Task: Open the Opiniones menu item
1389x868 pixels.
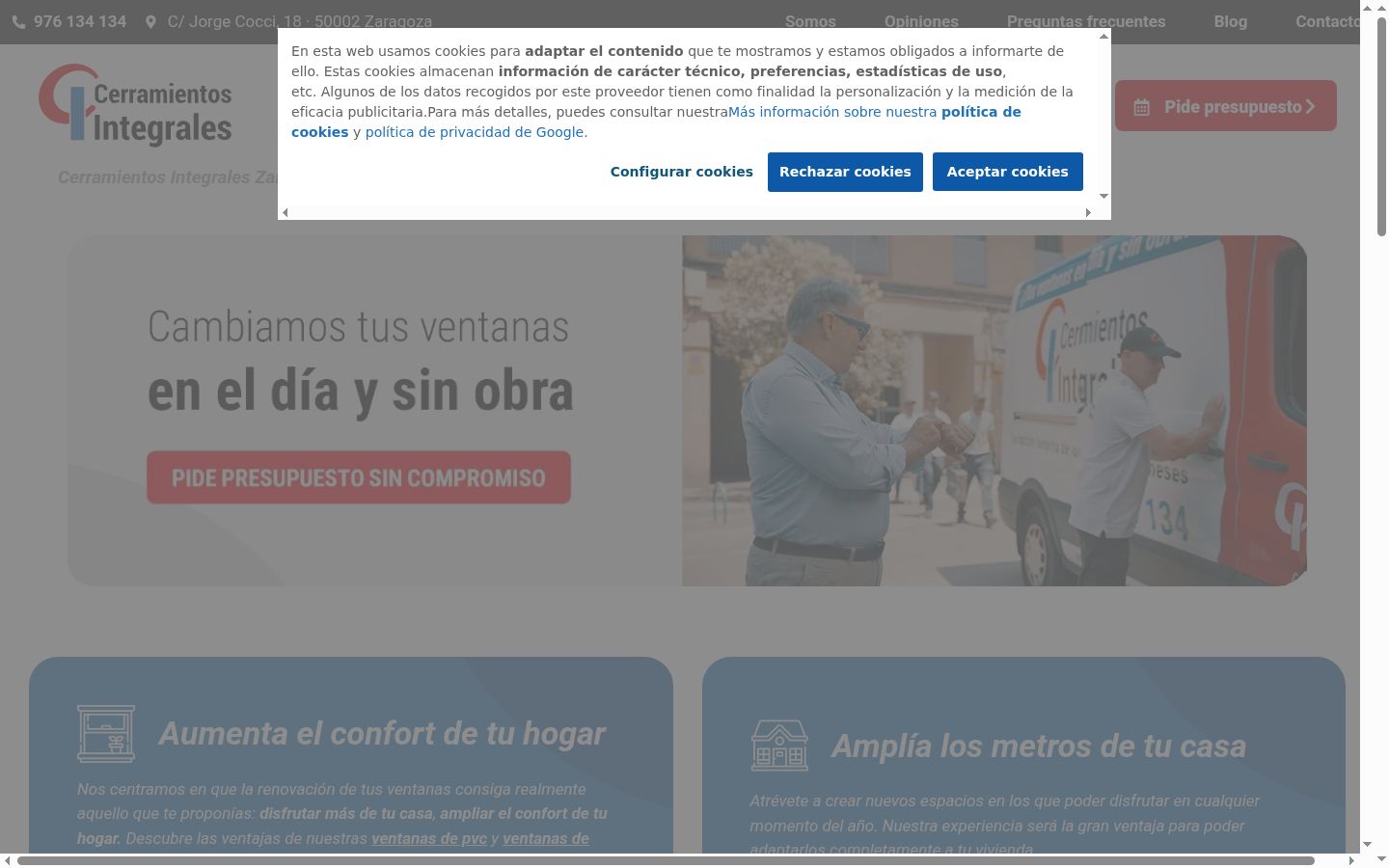Action: coord(921,21)
